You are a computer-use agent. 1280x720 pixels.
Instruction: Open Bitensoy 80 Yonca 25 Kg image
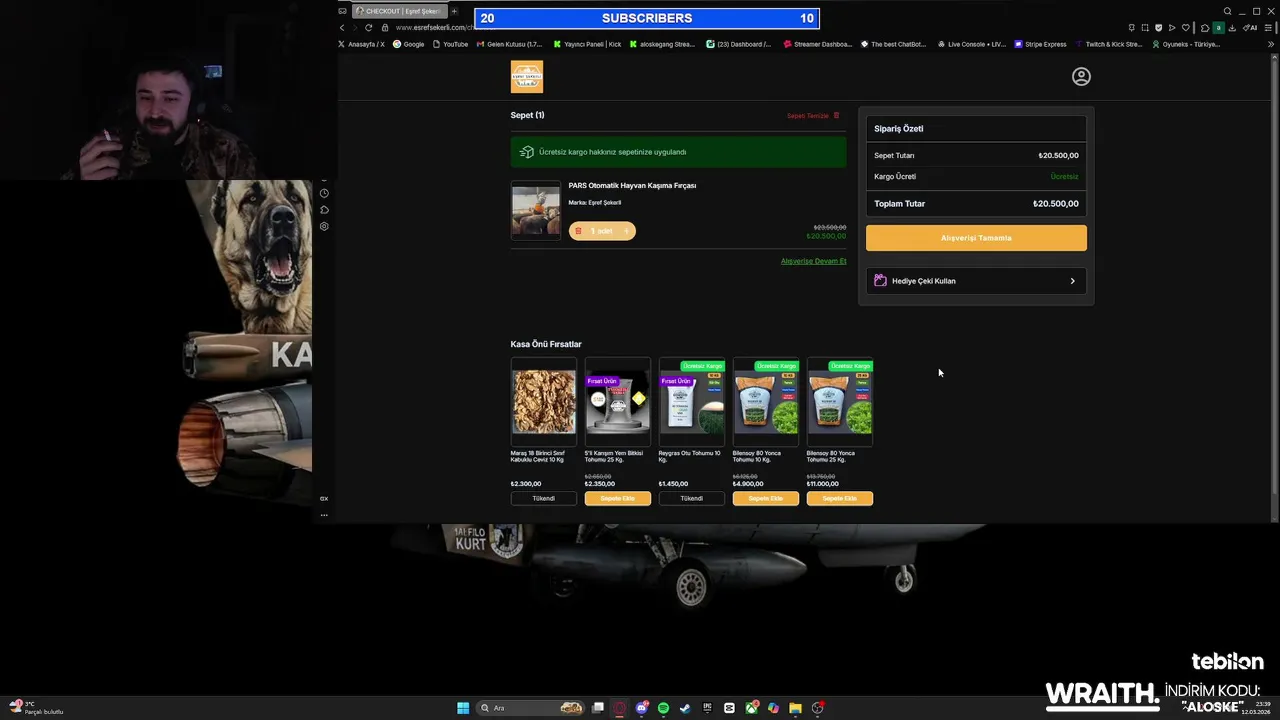[839, 401]
